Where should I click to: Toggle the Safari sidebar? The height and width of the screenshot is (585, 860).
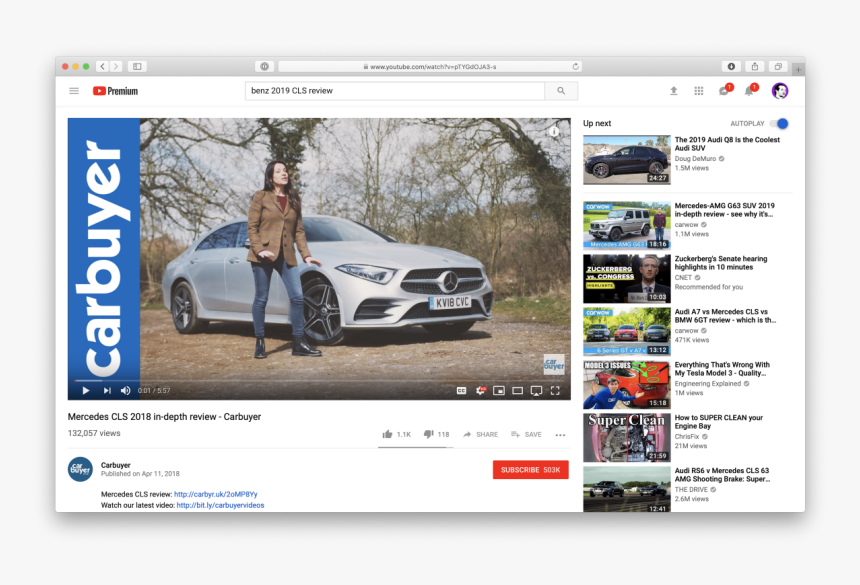tap(137, 66)
